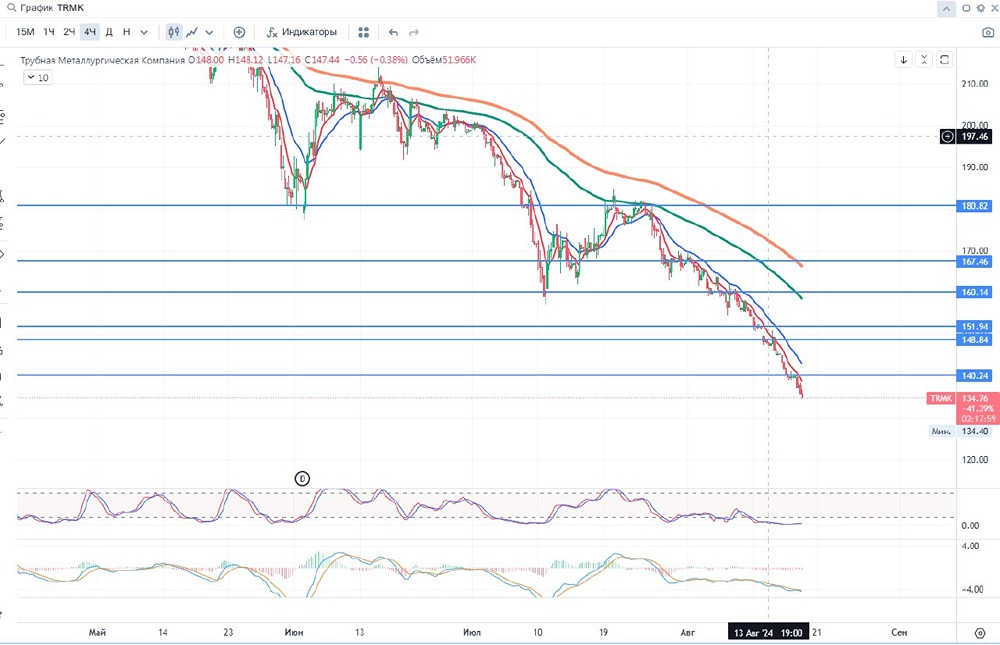The image size is (1000, 645).
Task: Open axis settings icon at bottom right
Action: coord(980,633)
